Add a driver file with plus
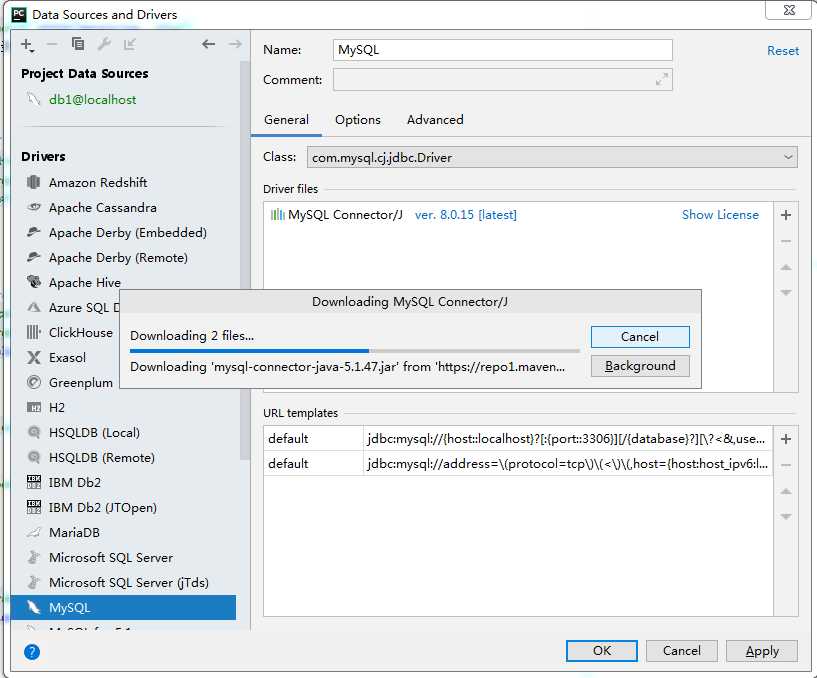The image size is (817, 678). click(786, 215)
